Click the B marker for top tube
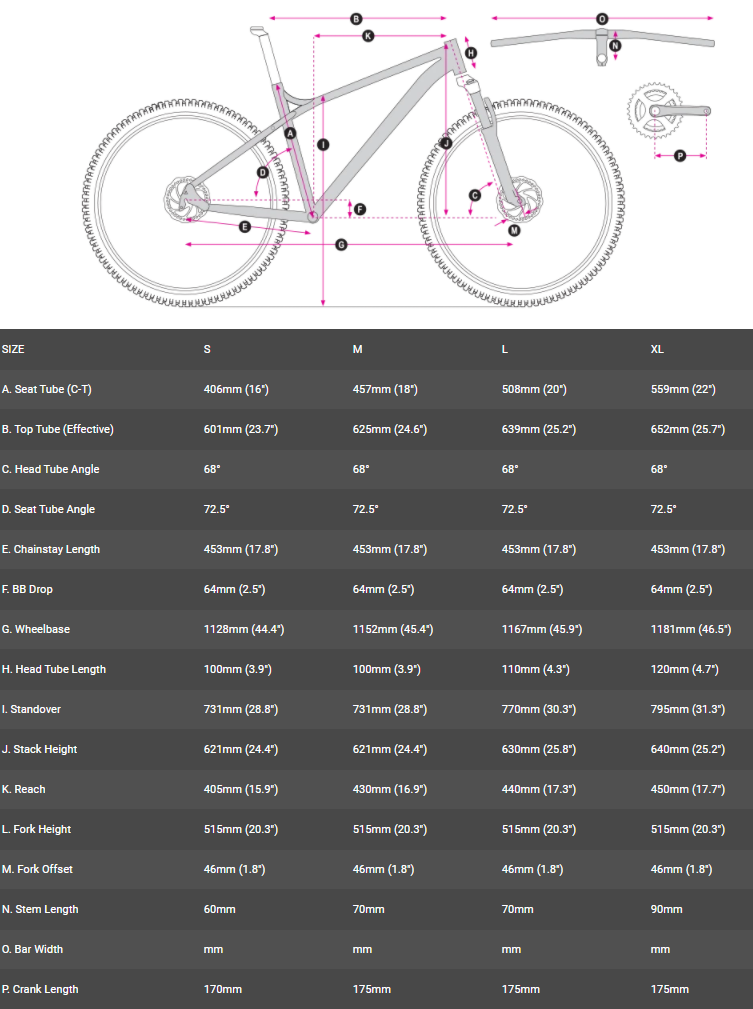Viewport: 753px width, 1009px height. tap(356, 18)
